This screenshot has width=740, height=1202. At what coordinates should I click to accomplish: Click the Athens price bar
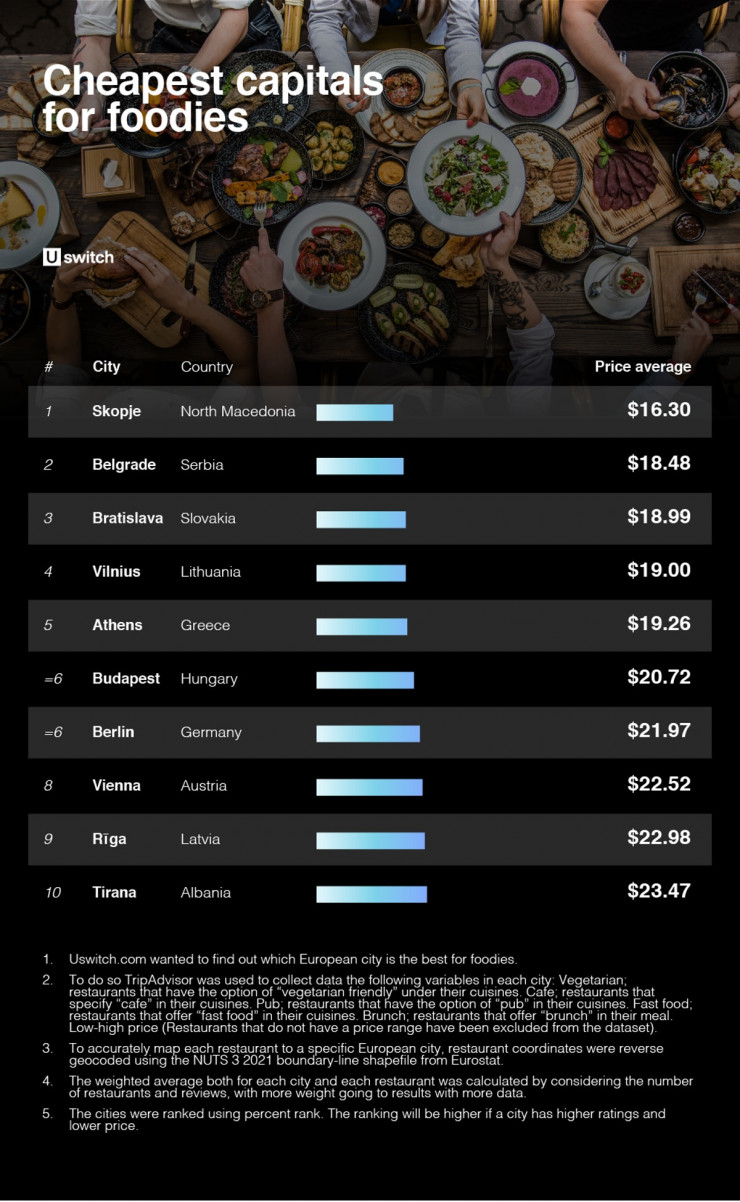point(361,626)
